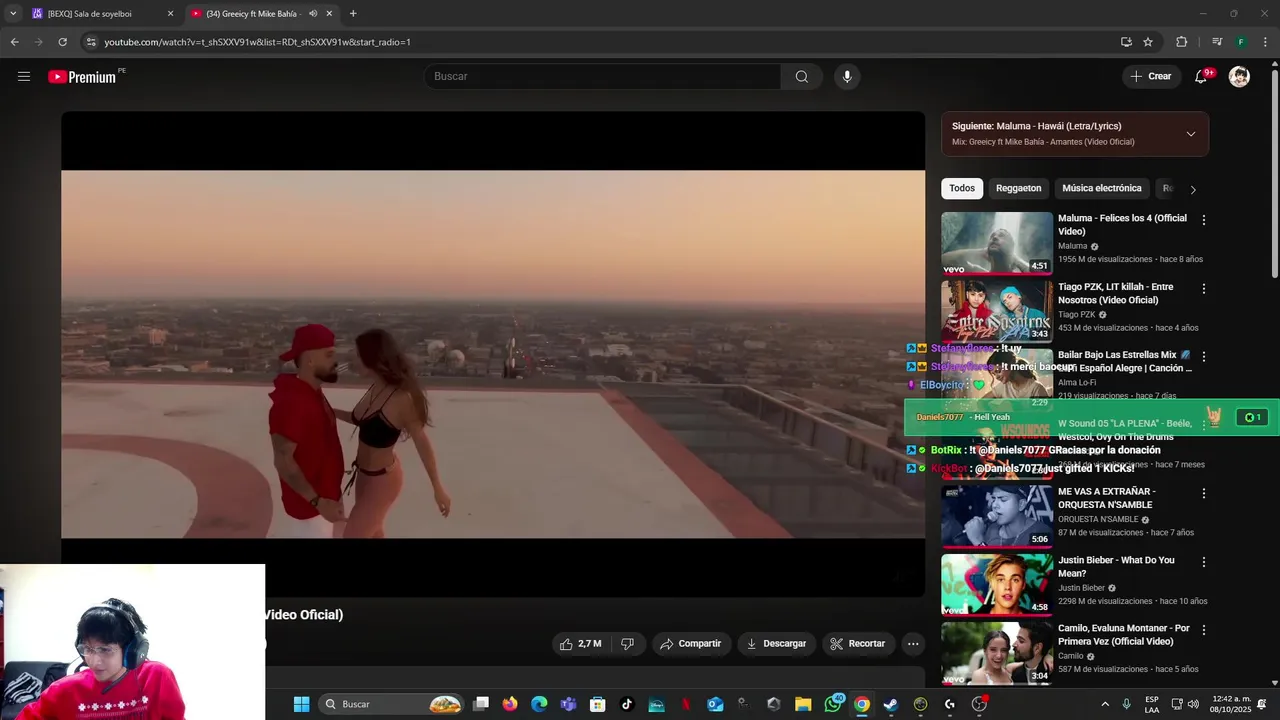
Task: Open ME VAS A EXTRAÑAR thumbnail
Action: point(997,516)
